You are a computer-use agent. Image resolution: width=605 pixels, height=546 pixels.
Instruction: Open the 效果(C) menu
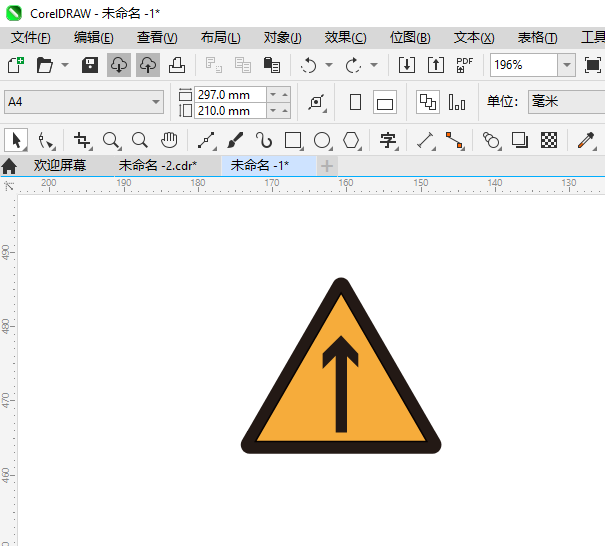point(345,38)
